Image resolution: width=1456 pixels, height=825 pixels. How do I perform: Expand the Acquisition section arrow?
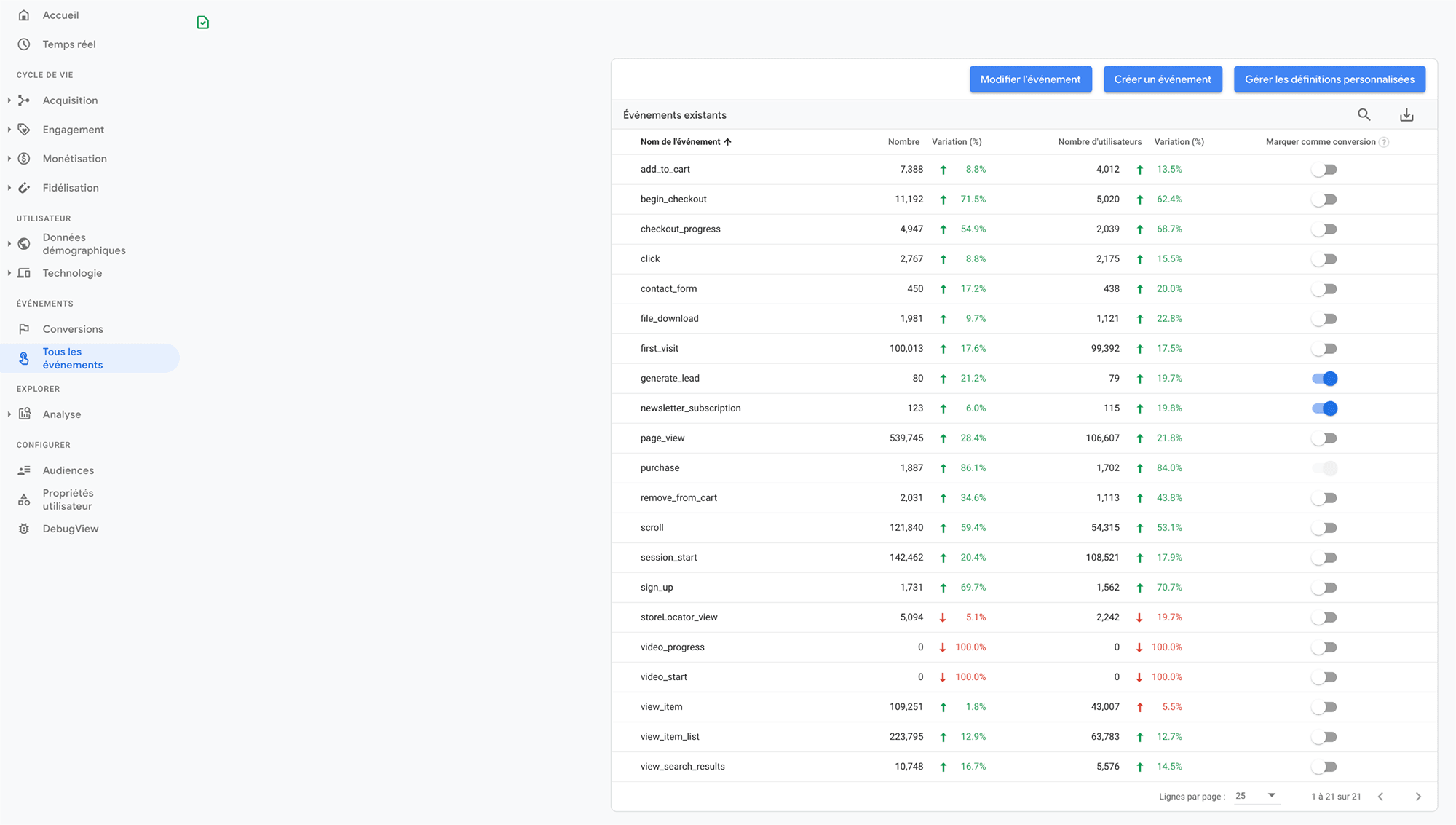tap(9, 100)
